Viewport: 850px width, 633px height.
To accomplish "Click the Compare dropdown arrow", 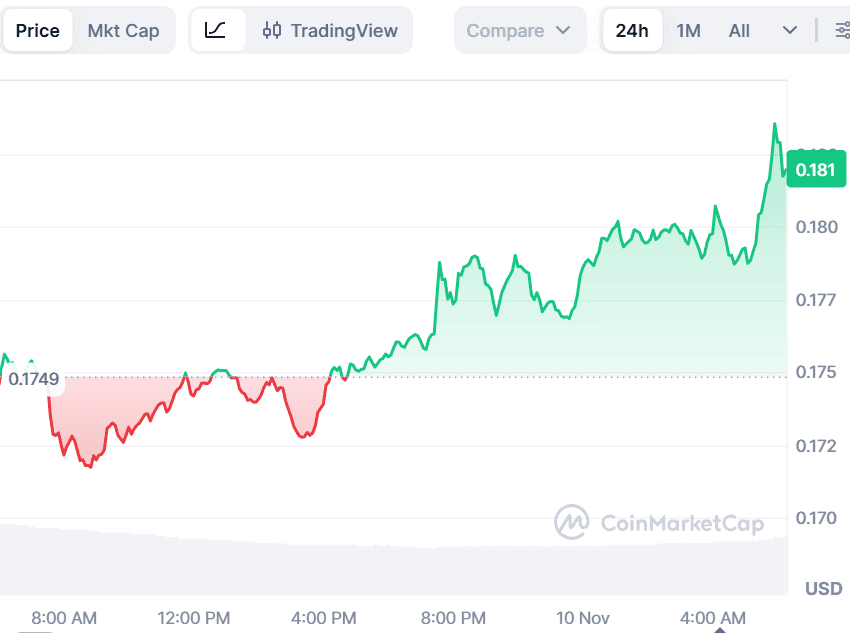I will (563, 30).
